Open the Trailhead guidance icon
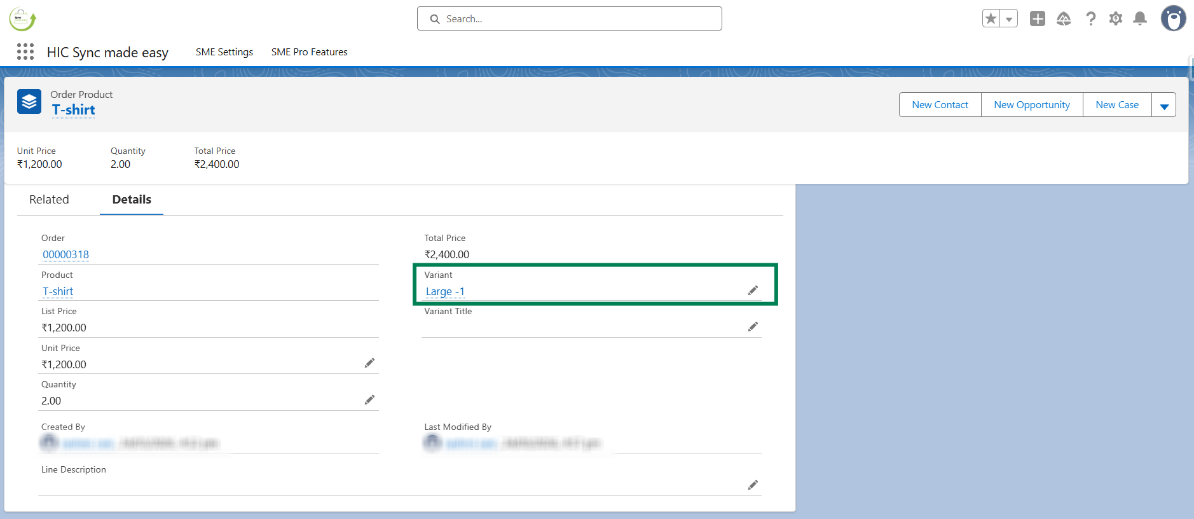The height and width of the screenshot is (519, 1194). (1064, 19)
